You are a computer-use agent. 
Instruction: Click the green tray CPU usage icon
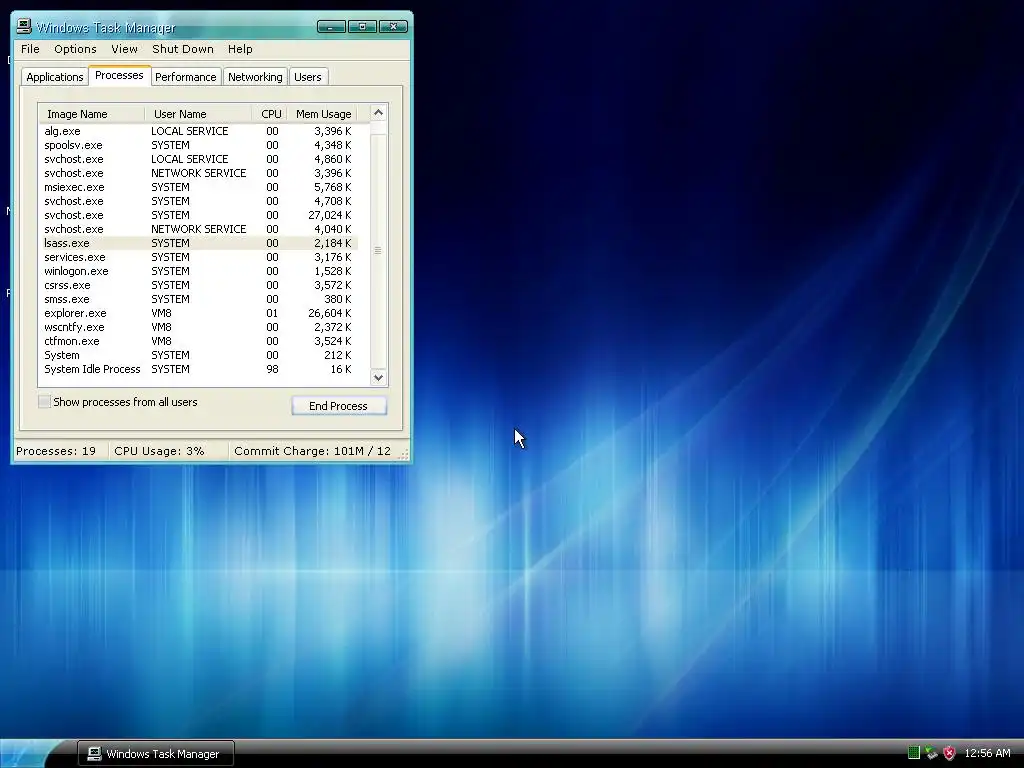pos(914,753)
